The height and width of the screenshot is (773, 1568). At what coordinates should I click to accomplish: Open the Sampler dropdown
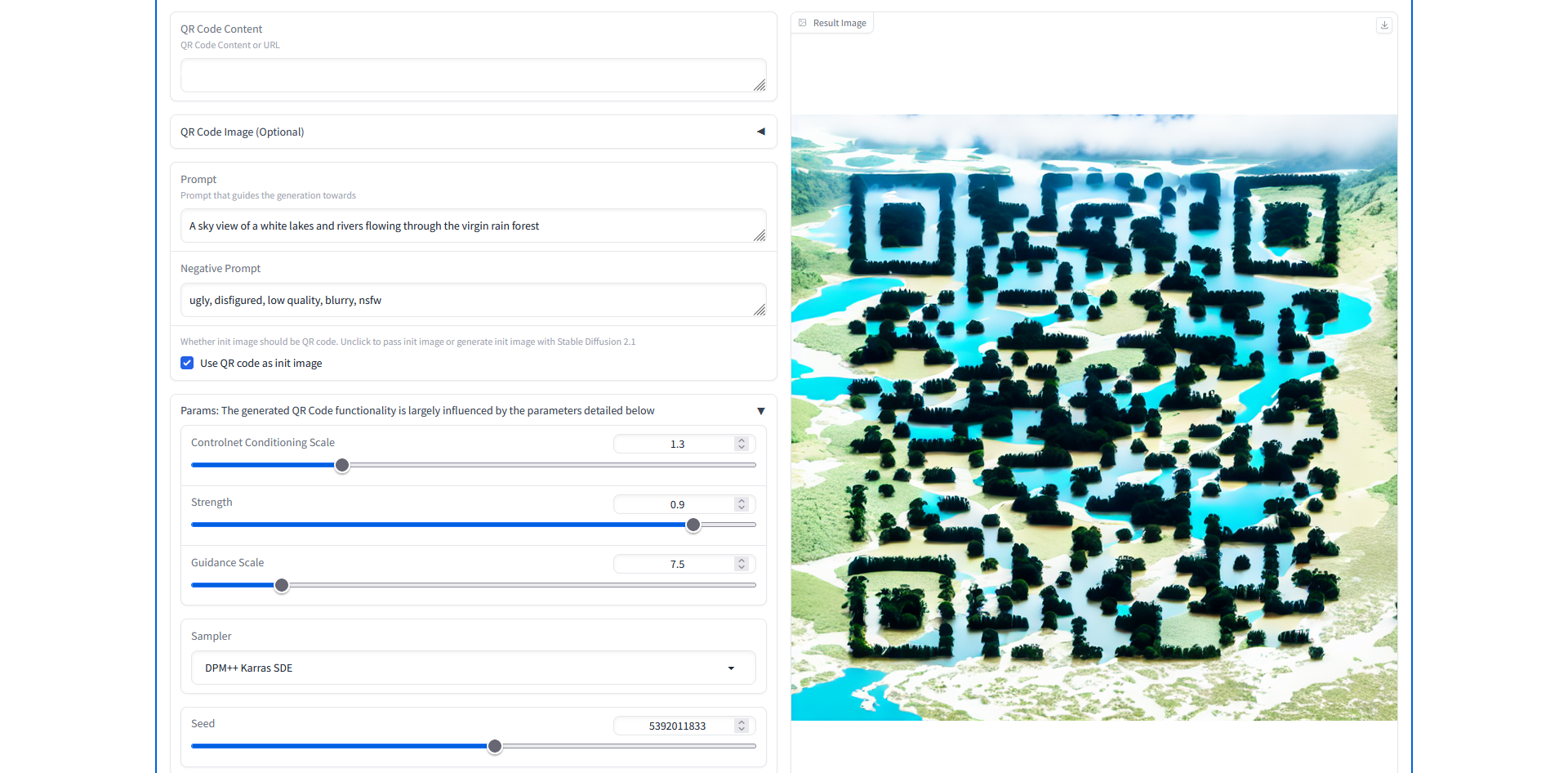coord(474,668)
